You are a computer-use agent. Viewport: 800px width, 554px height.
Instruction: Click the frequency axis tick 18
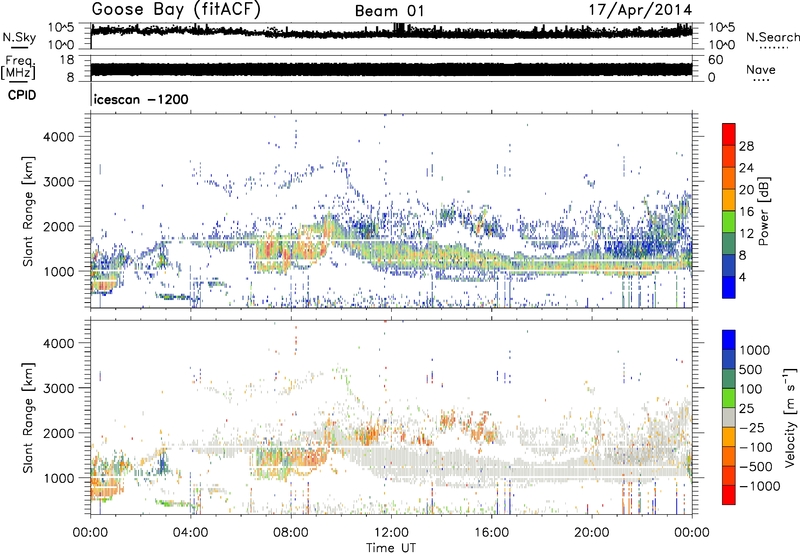click(x=66, y=60)
